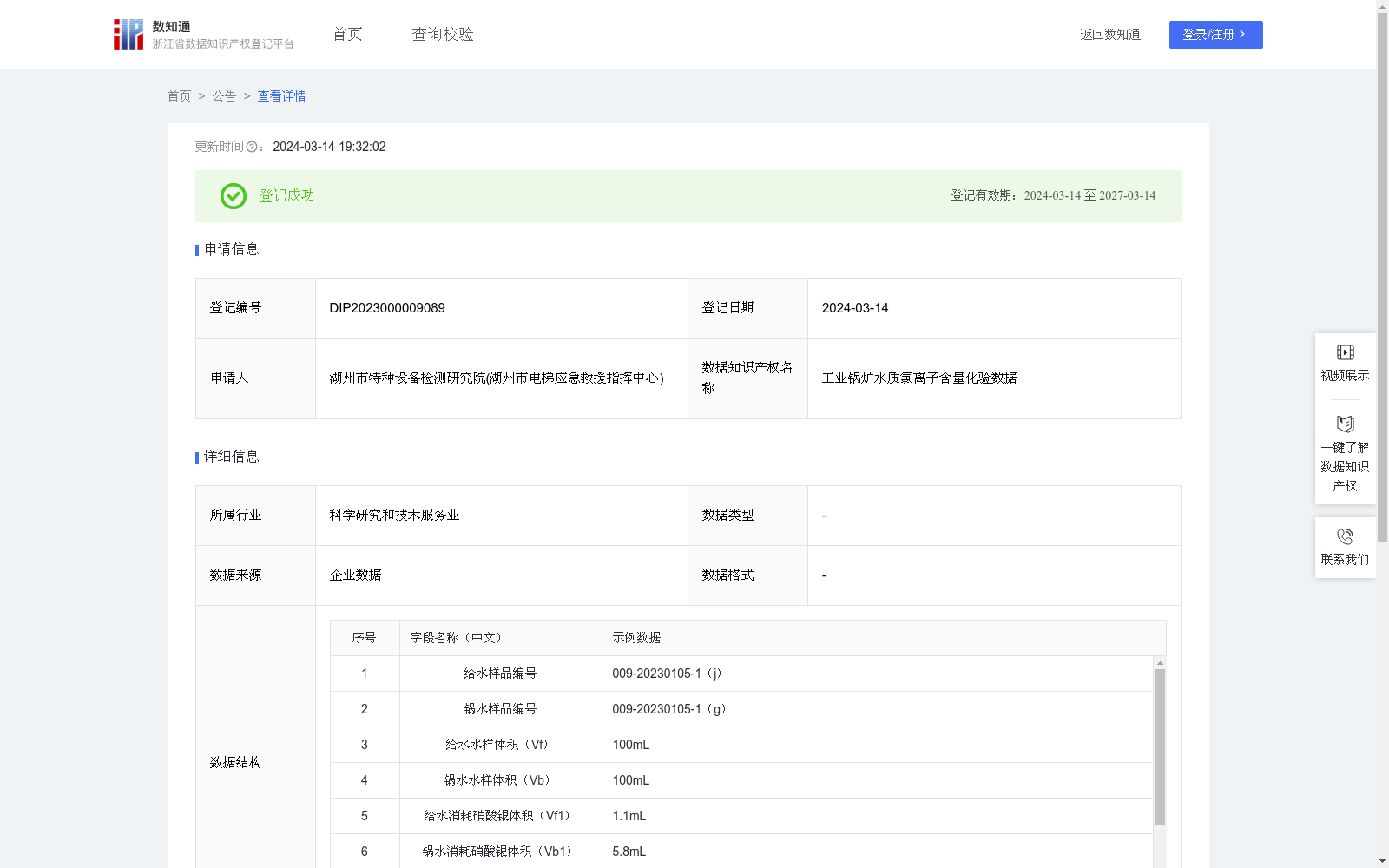Click the green 登记成功 checkmark icon

(x=233, y=196)
